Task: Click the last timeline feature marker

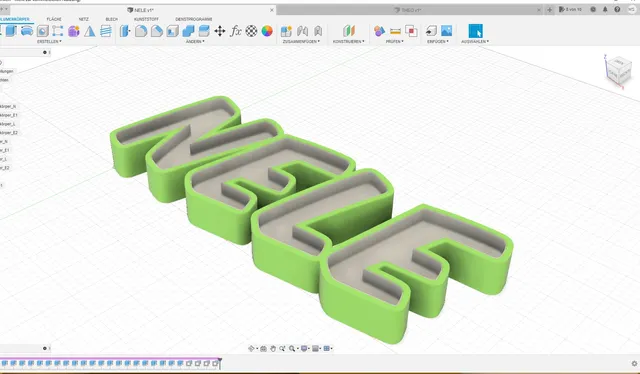Action: [x=215, y=363]
